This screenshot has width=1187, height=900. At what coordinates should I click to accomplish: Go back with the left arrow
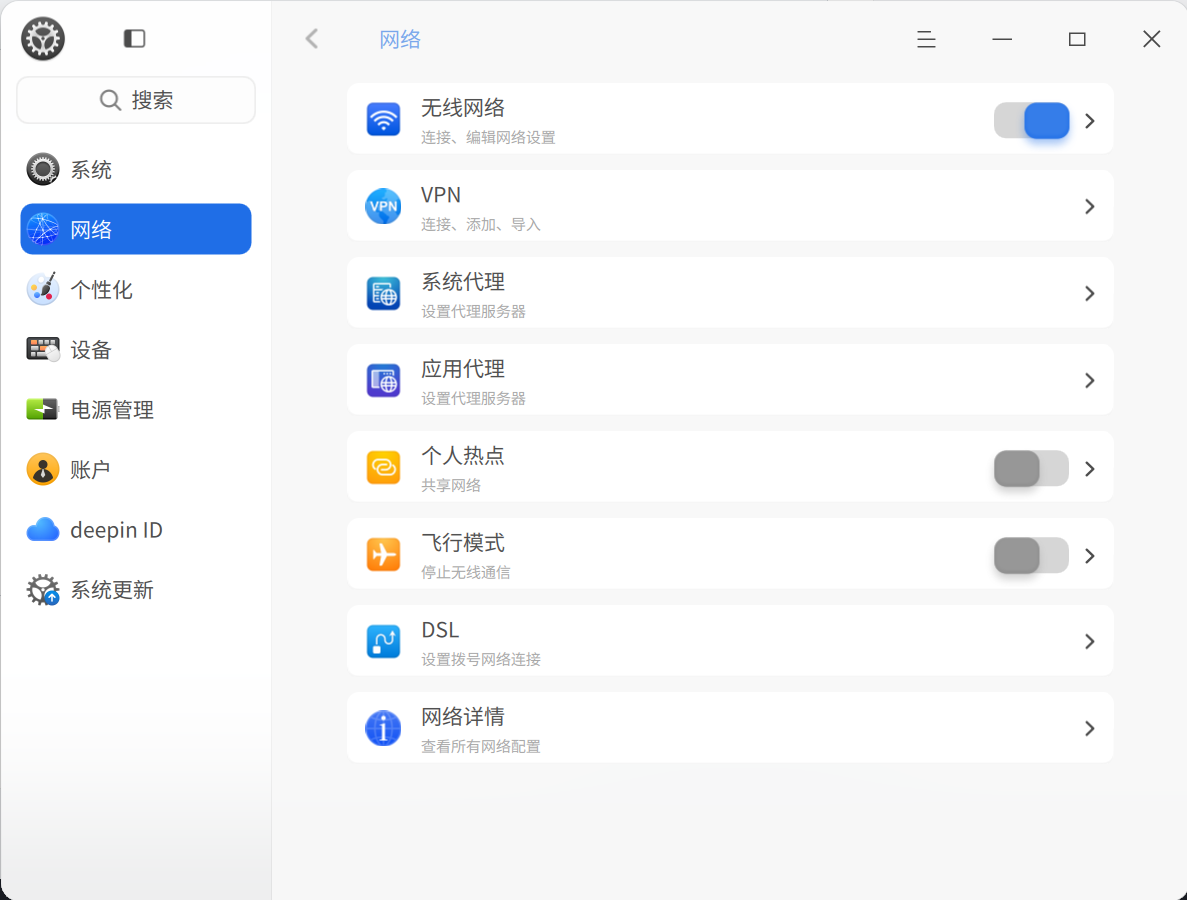point(312,39)
